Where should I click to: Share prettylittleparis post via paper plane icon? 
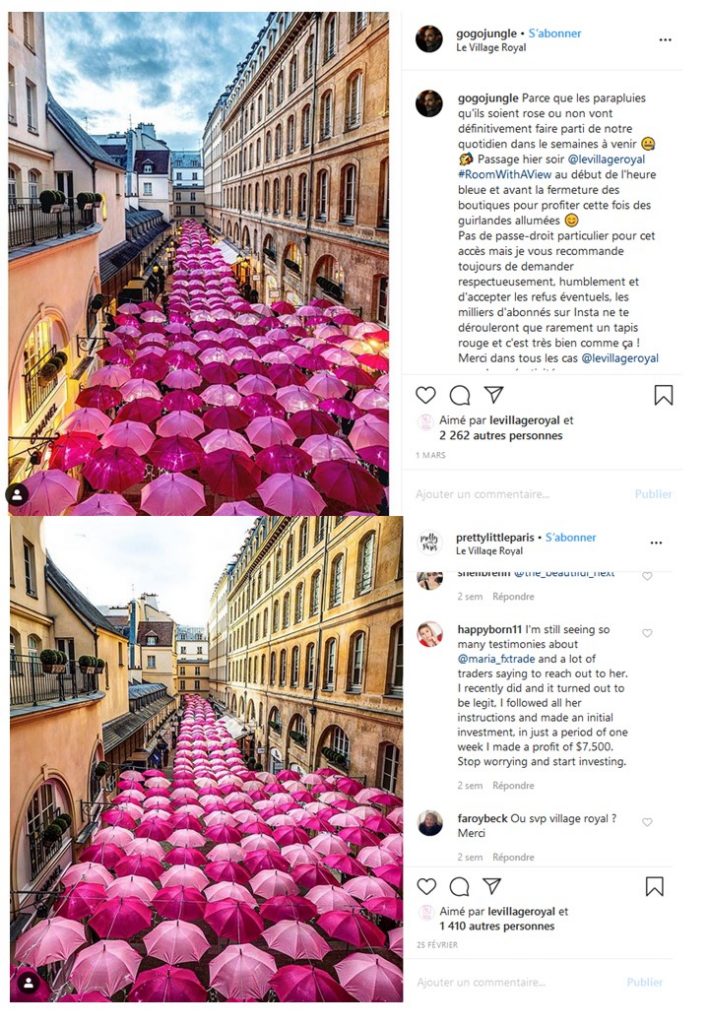(492, 886)
